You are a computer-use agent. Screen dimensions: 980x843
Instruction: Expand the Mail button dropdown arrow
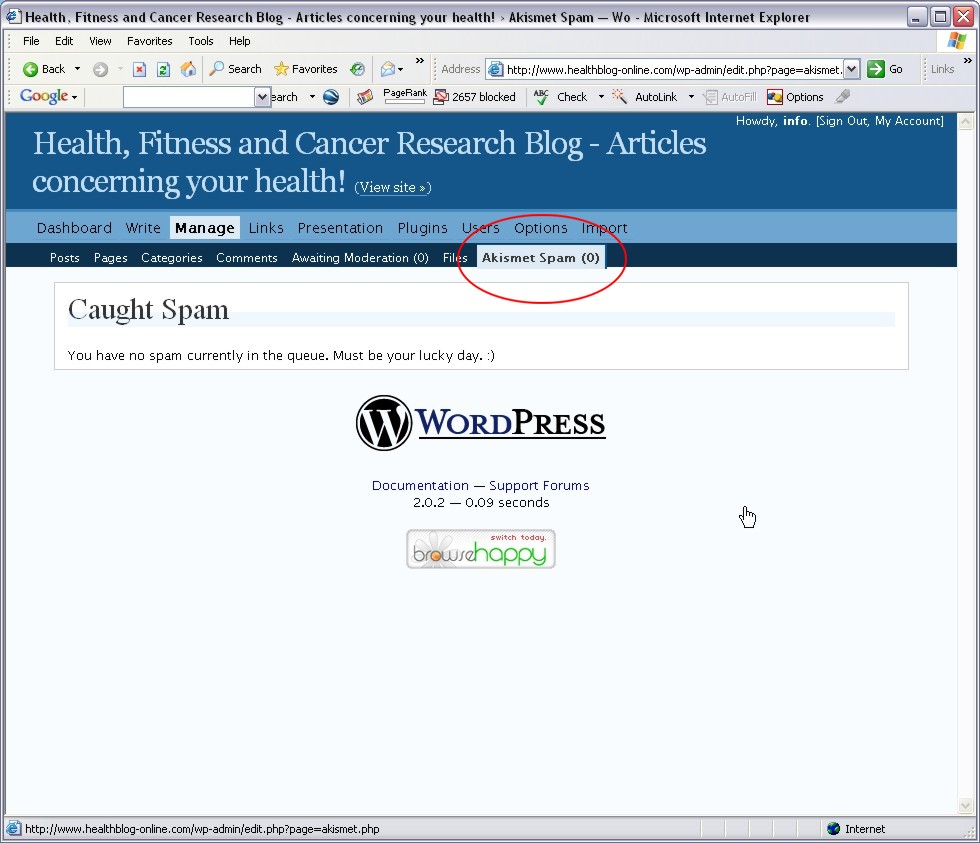(400, 69)
